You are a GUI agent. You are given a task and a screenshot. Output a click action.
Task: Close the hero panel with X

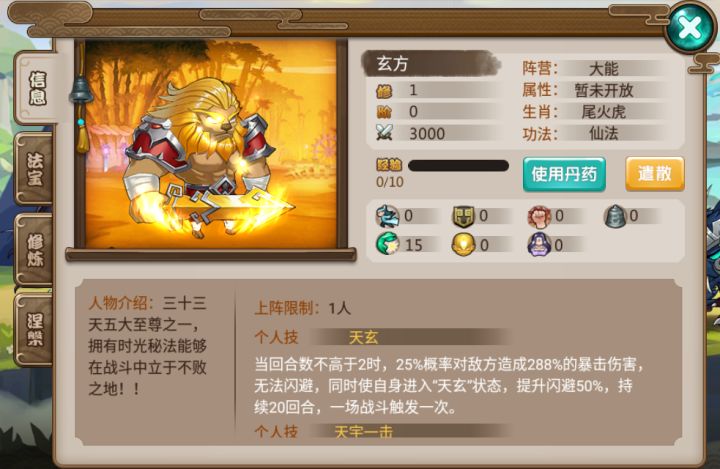click(690, 28)
